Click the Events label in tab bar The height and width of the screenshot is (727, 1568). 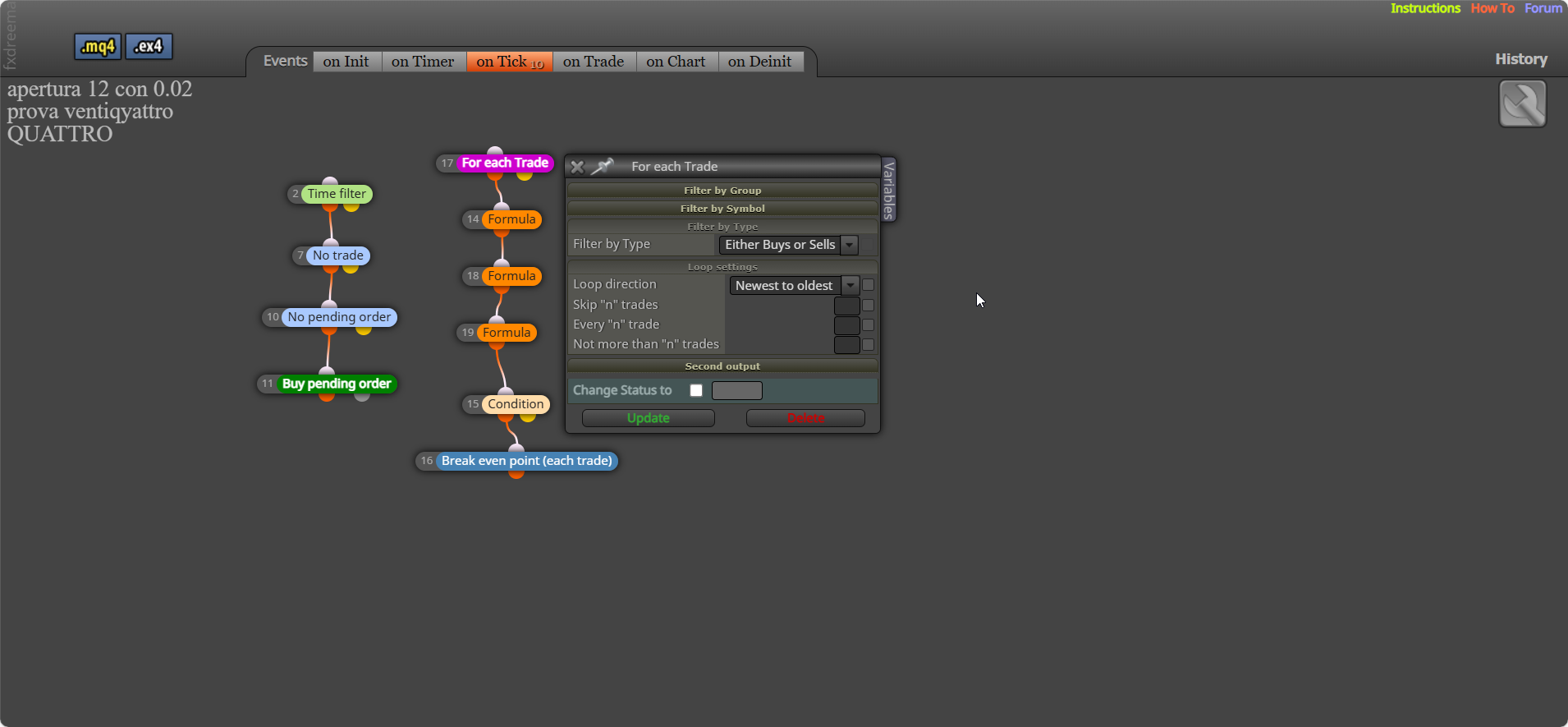pyautogui.click(x=286, y=61)
